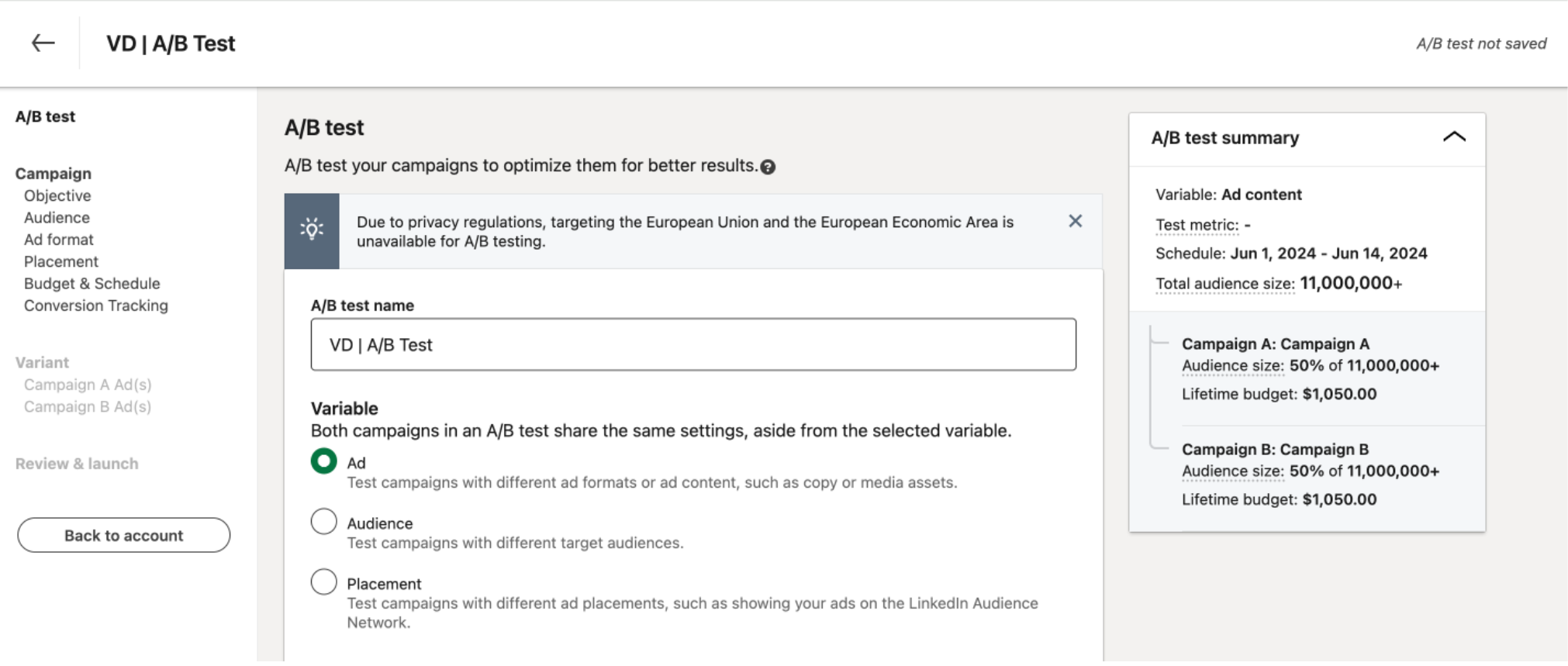Select the Ad variable radio button

[x=324, y=461]
